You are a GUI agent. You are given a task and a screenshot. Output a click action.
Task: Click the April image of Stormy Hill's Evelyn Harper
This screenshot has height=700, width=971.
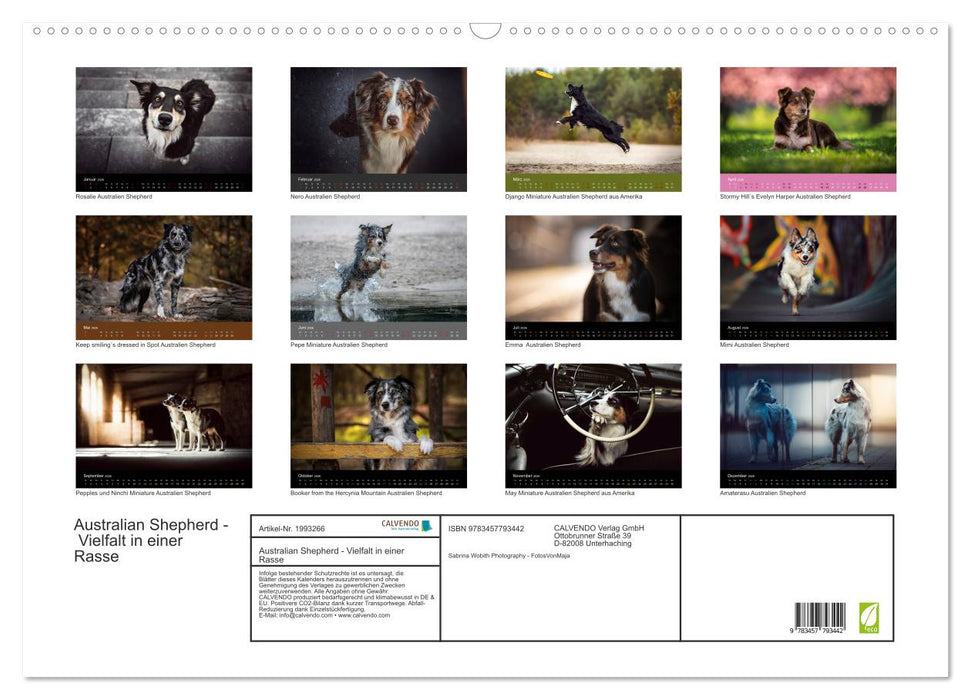tap(808, 128)
